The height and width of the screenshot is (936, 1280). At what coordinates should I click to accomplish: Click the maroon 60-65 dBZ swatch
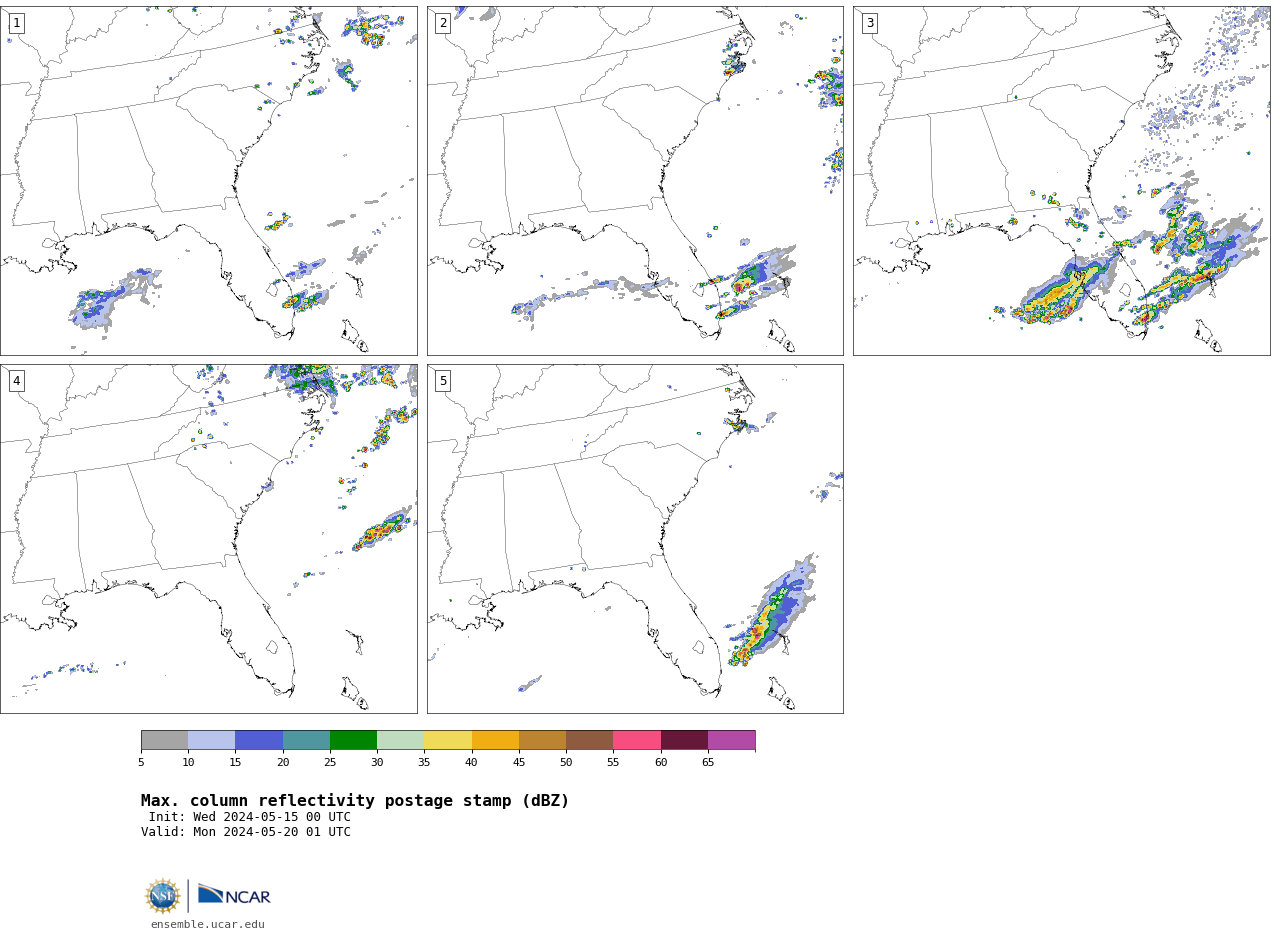click(684, 740)
